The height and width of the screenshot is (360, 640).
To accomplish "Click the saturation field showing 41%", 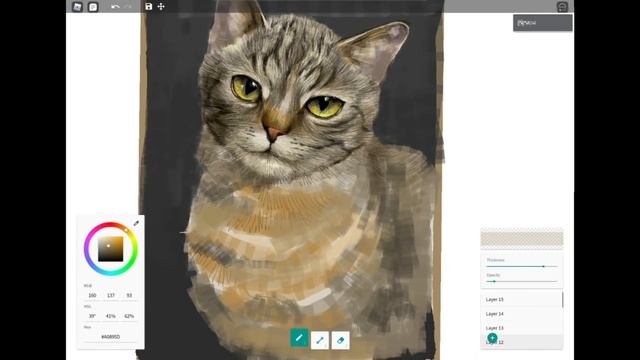I will coord(111,316).
